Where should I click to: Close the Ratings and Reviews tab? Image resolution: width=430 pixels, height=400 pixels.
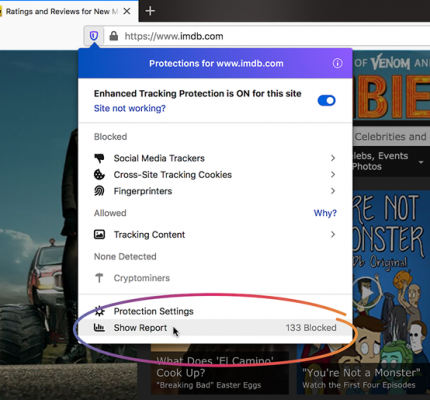point(127,11)
